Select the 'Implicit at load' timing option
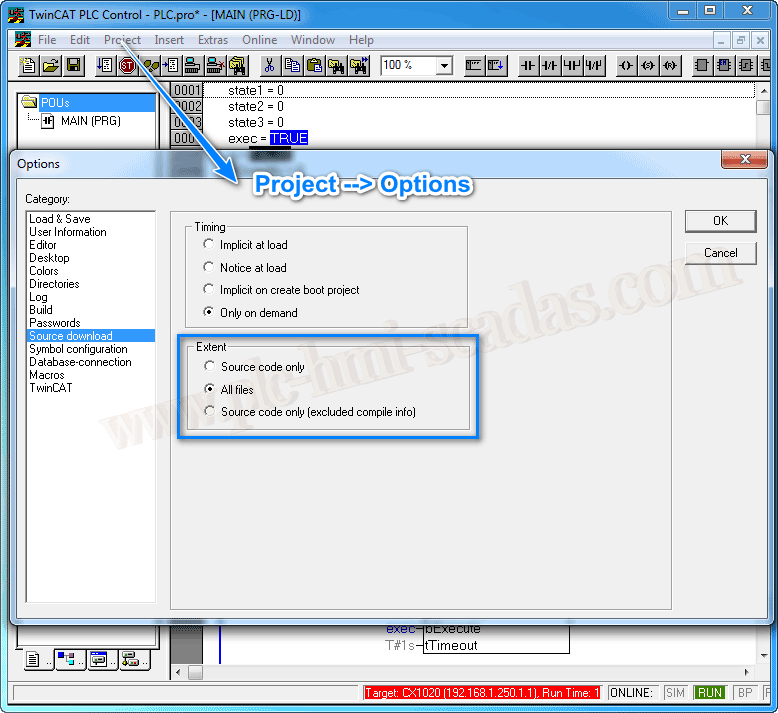This screenshot has height=713, width=778. point(208,245)
